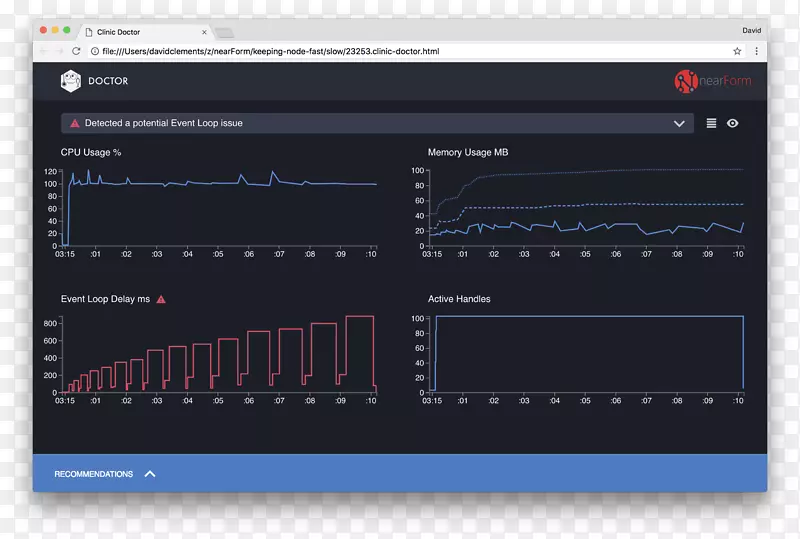This screenshot has height=539, width=800.
Task: Open the Recommendations bar label
Action: 93,474
